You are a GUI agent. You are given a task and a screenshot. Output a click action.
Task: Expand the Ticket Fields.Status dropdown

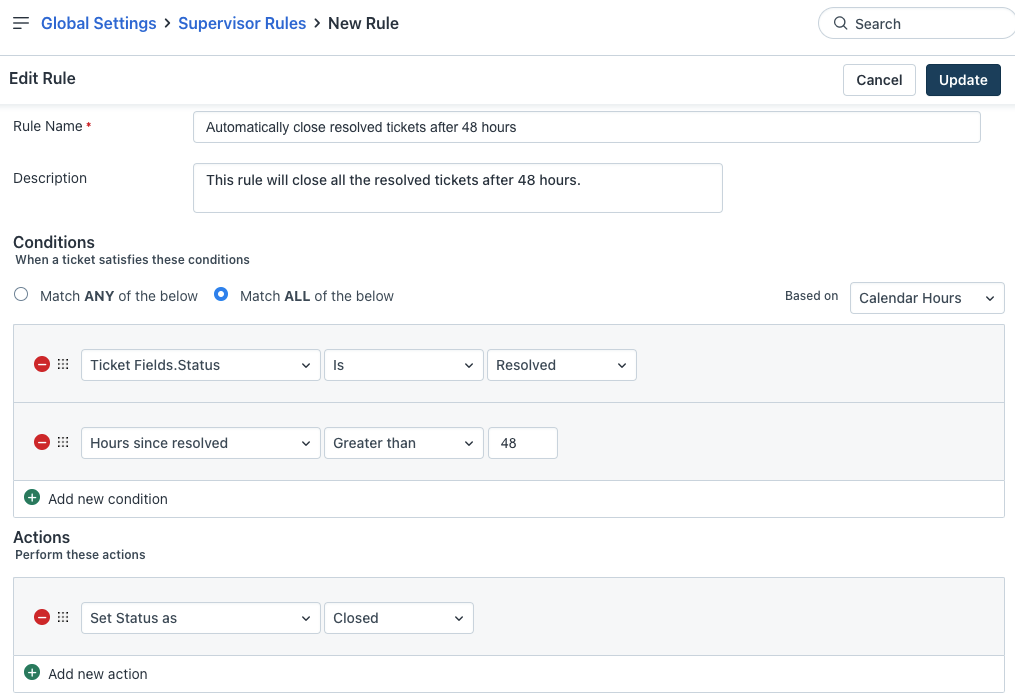coord(200,365)
